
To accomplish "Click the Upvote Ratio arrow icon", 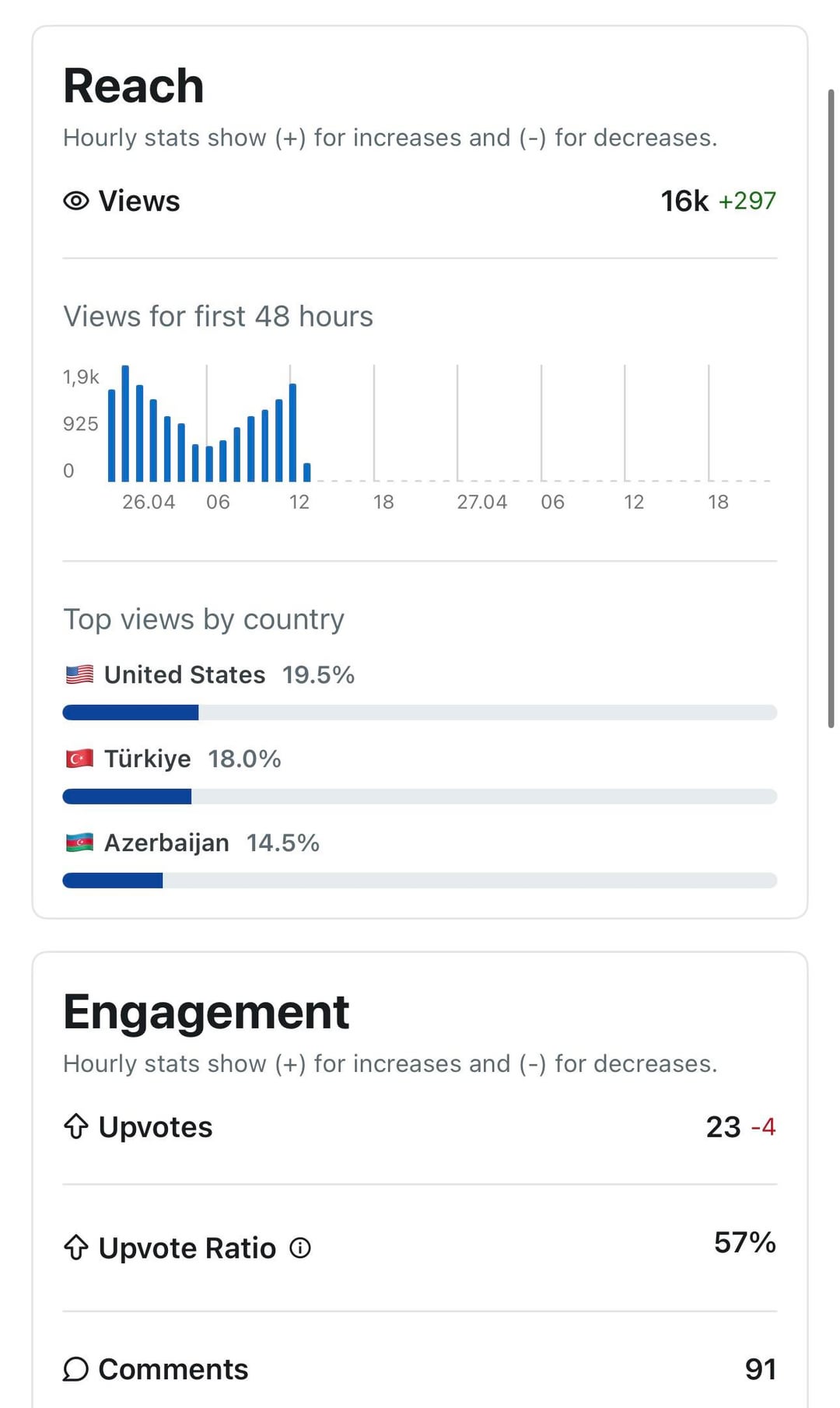I will tap(76, 1248).
